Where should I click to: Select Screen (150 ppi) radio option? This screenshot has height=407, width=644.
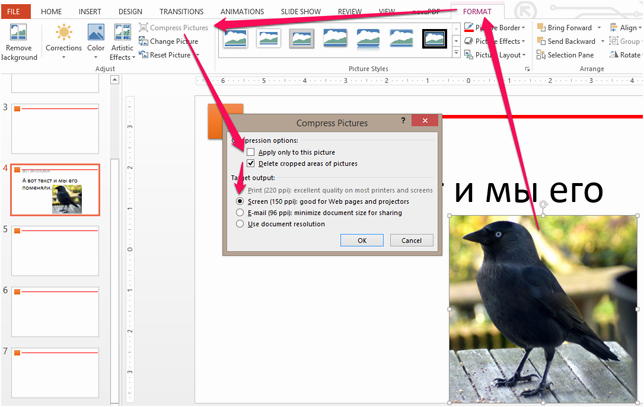pos(240,201)
